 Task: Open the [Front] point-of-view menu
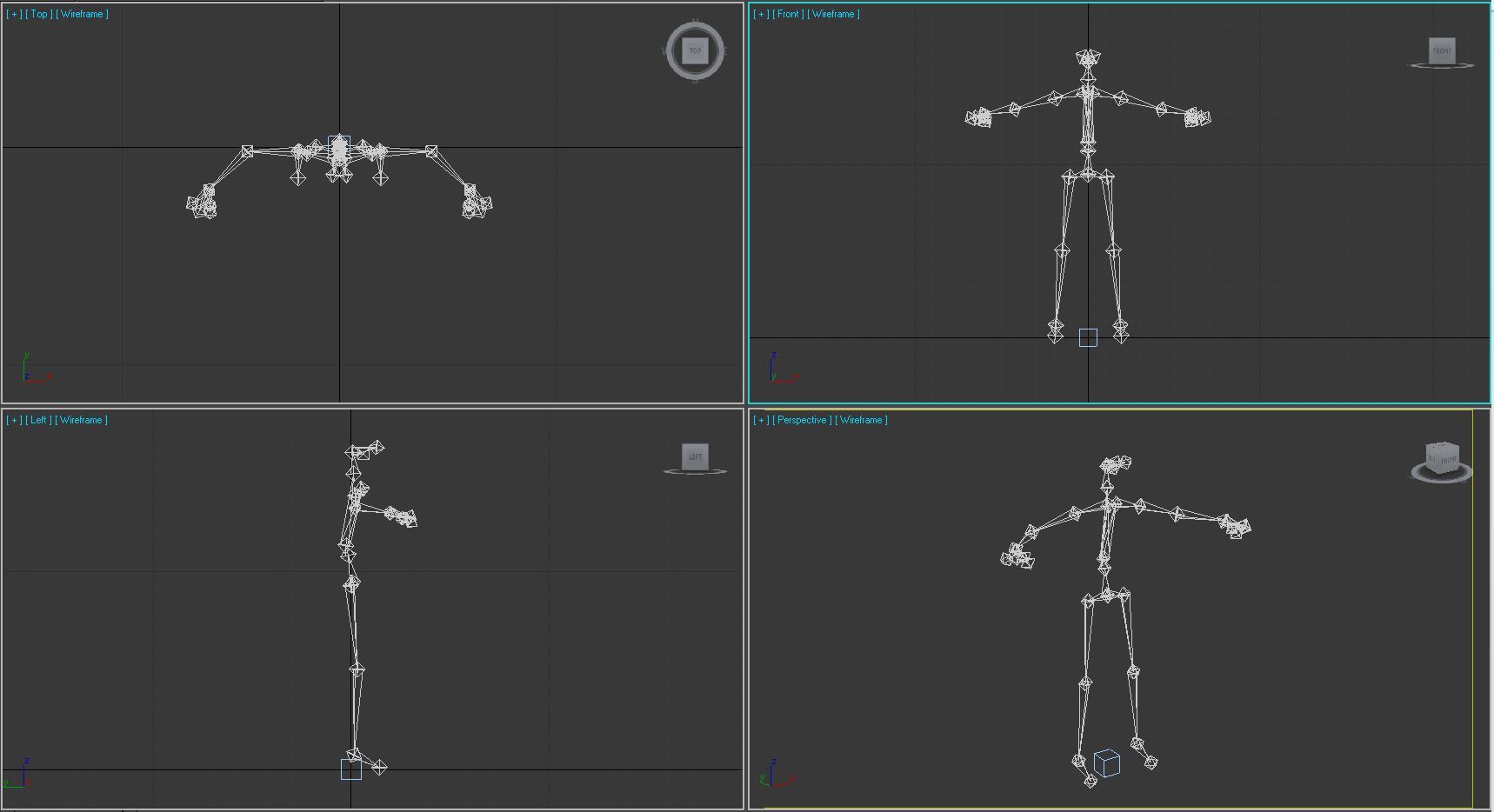pyautogui.click(x=789, y=14)
